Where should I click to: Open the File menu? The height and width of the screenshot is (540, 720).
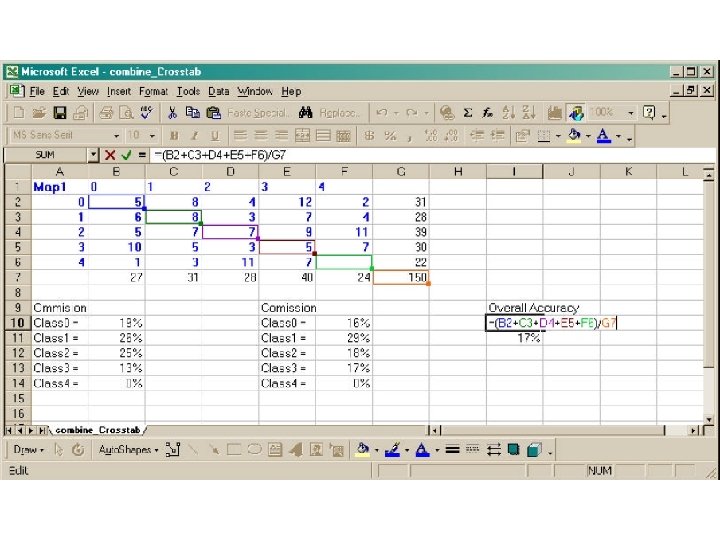point(37,91)
